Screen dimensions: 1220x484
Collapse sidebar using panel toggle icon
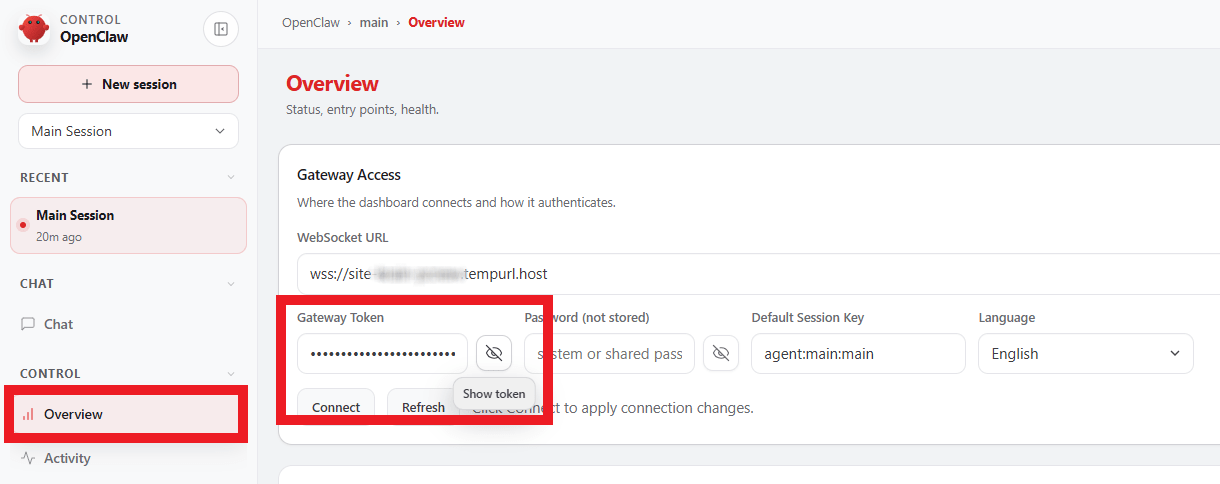221,29
